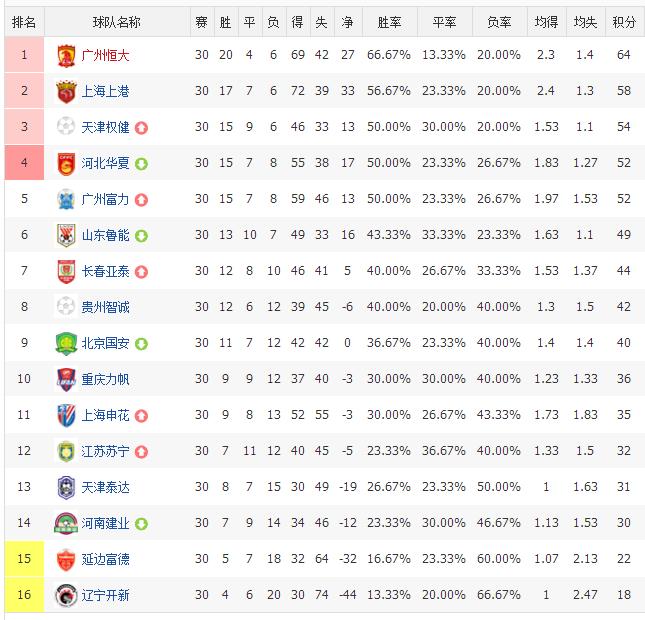The height and width of the screenshot is (620, 645).
Task: Click the 河南建业 team crest
Action: pos(66,523)
